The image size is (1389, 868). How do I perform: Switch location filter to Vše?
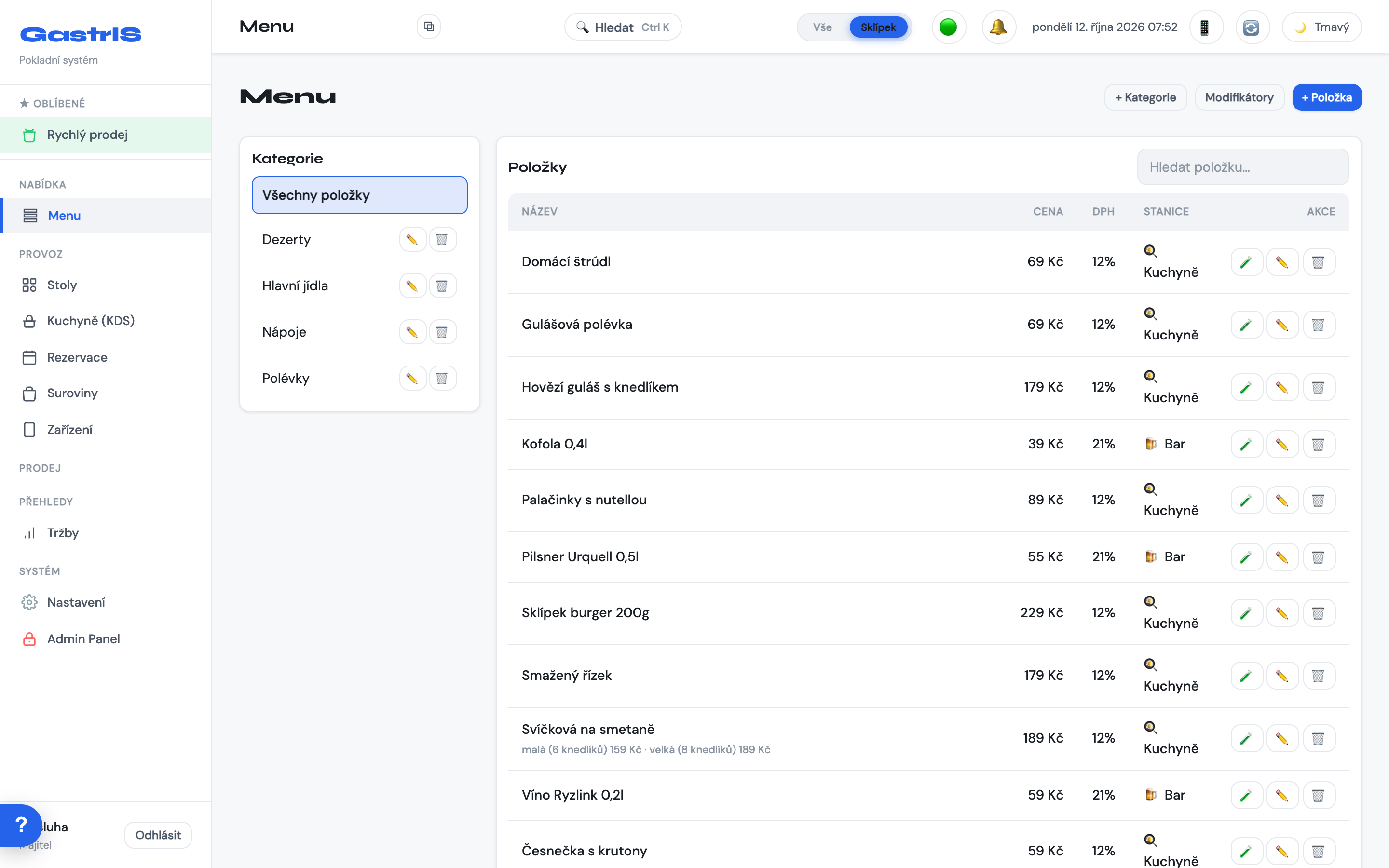point(822,27)
